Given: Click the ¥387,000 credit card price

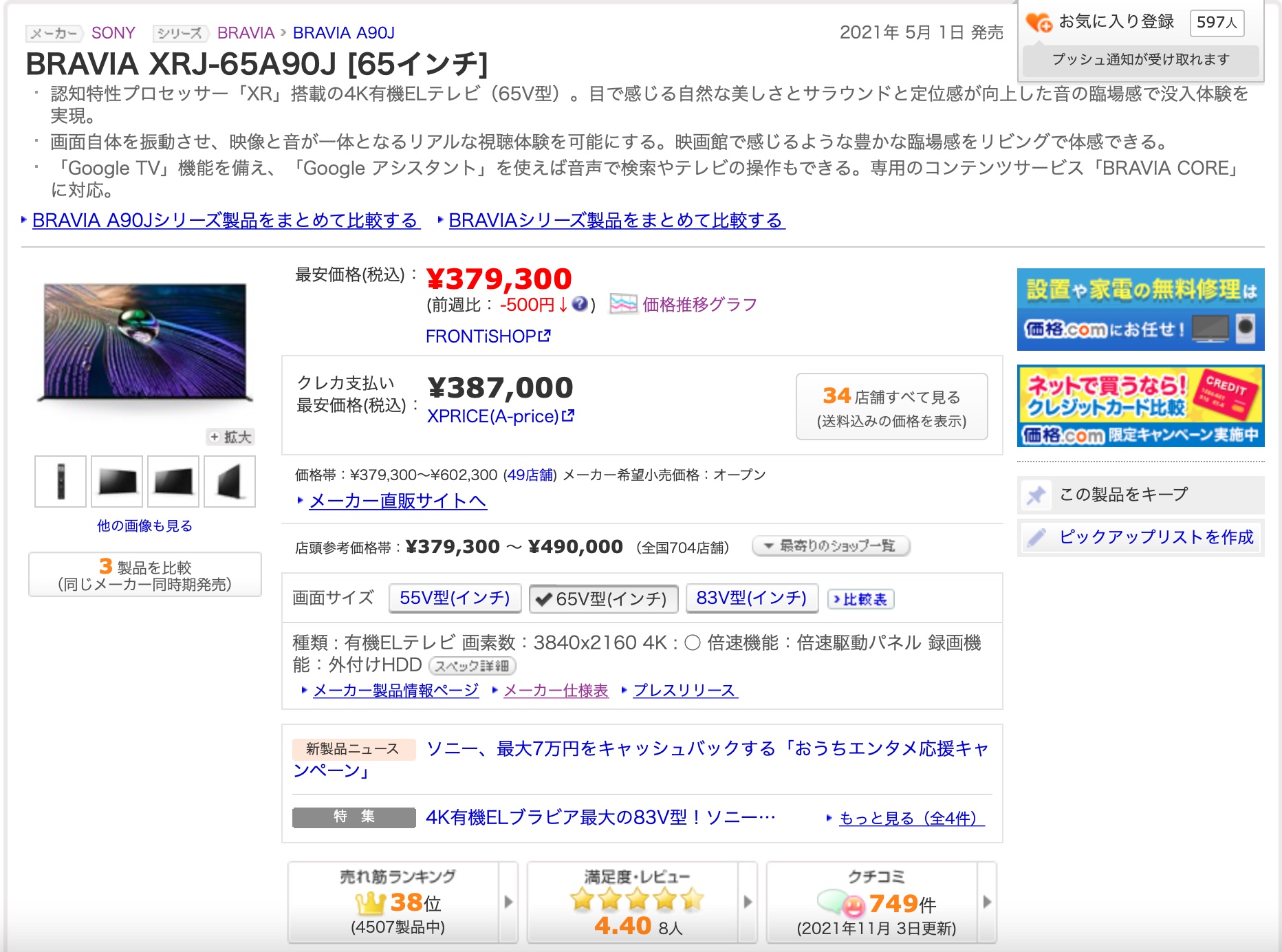Looking at the screenshot, I should tap(500, 388).
